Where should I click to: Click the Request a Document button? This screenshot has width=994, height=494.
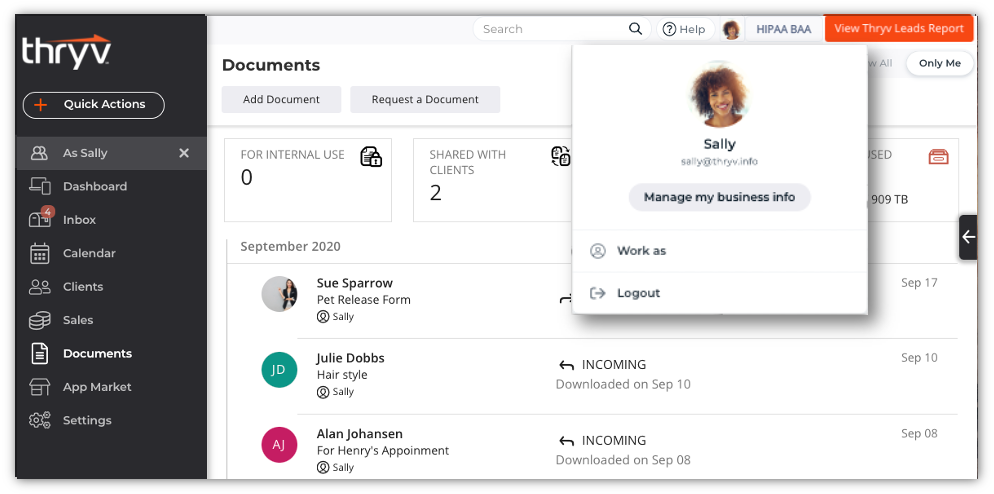(x=425, y=100)
